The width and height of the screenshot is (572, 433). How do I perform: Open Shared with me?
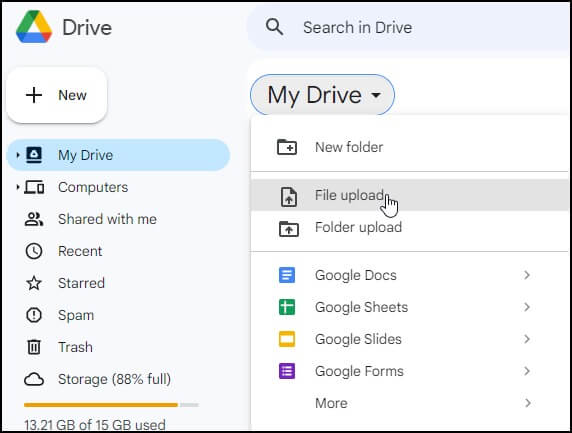coord(118,219)
